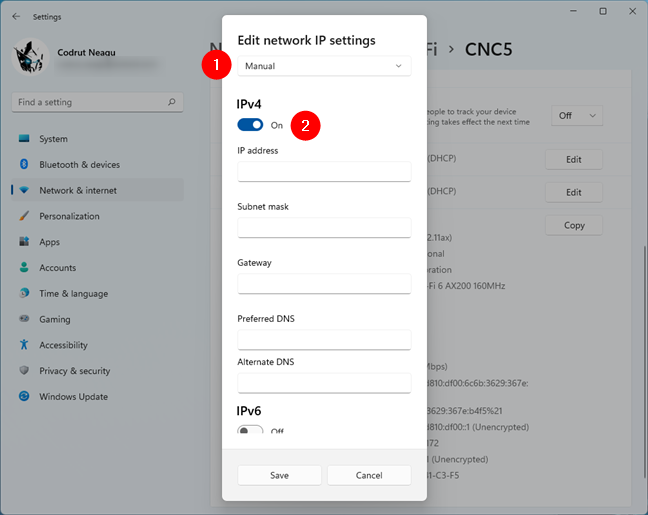Open Windows Update settings
648x515 pixels.
[98, 396]
